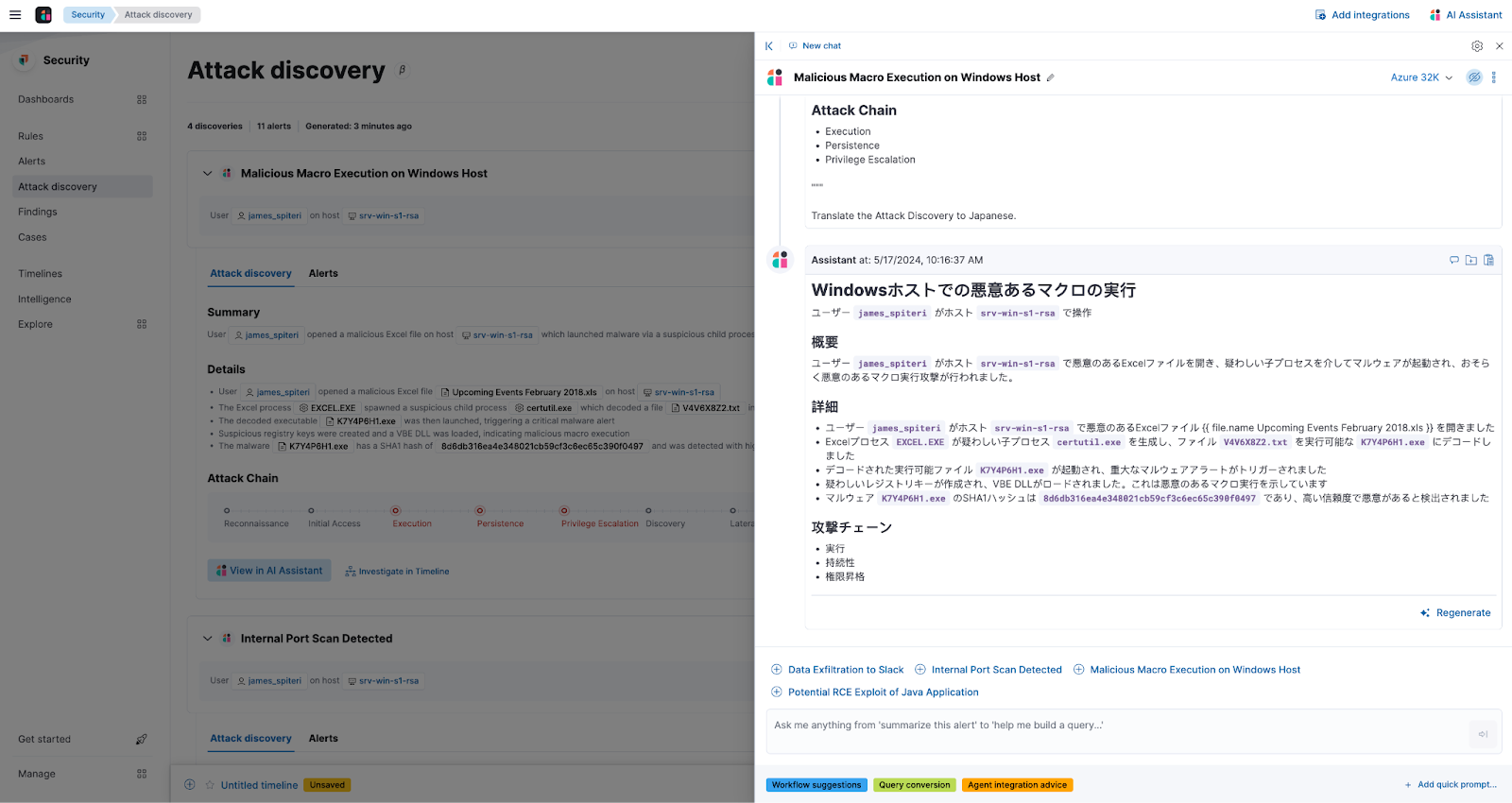Open the Untitled timeline bar
Image resolution: width=1512 pixels, height=803 pixels.
pos(259,785)
